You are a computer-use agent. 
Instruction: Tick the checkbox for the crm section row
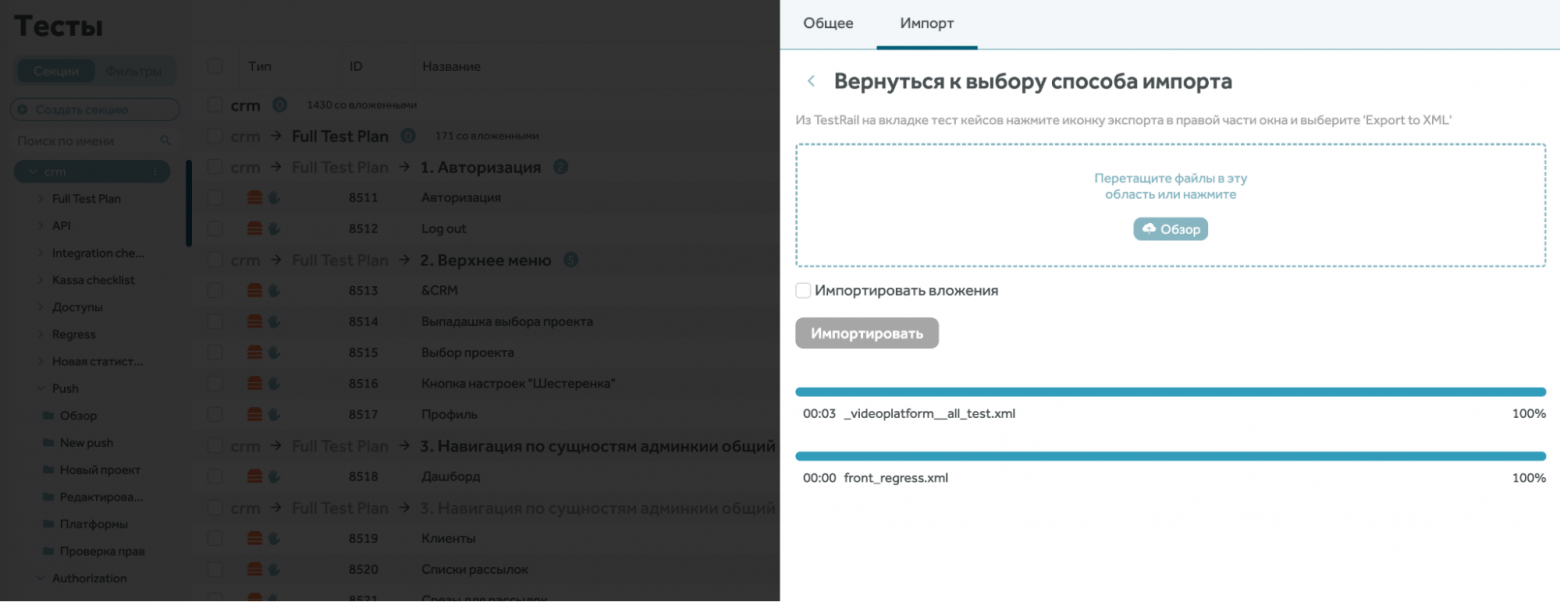[x=215, y=105]
